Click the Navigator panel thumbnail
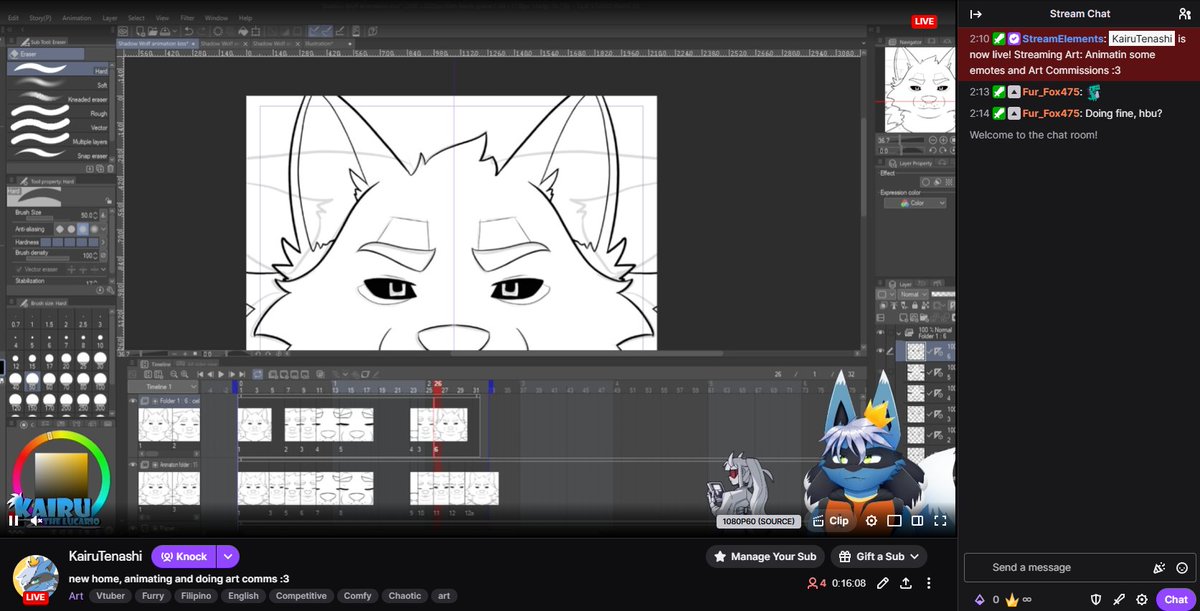The height and width of the screenshot is (611, 1200). (x=918, y=90)
